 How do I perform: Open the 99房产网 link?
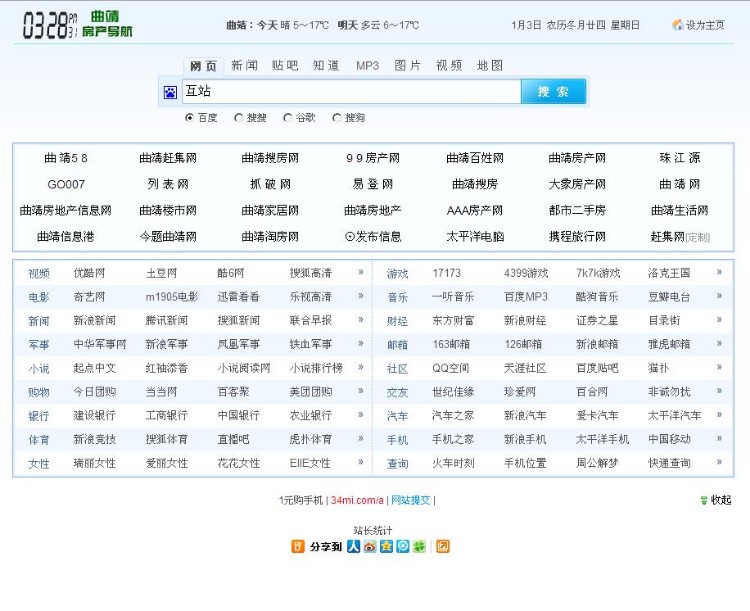pos(373,158)
